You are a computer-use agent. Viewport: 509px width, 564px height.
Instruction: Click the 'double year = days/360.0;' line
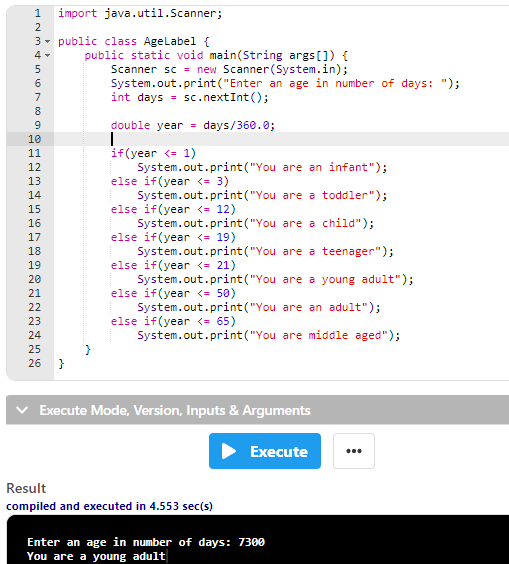[193, 125]
